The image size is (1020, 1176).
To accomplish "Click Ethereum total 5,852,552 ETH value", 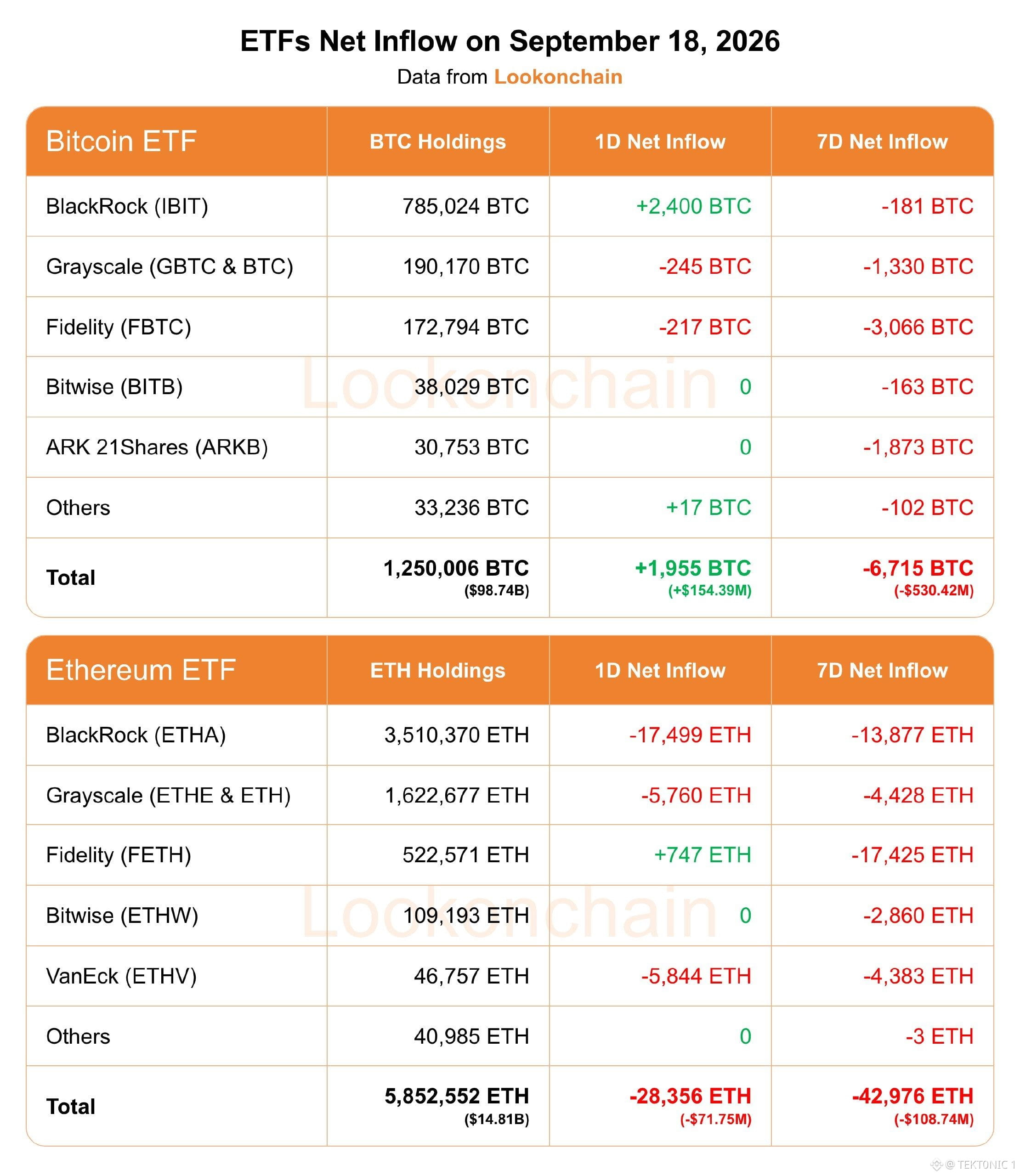I will pyautogui.click(x=457, y=1097).
